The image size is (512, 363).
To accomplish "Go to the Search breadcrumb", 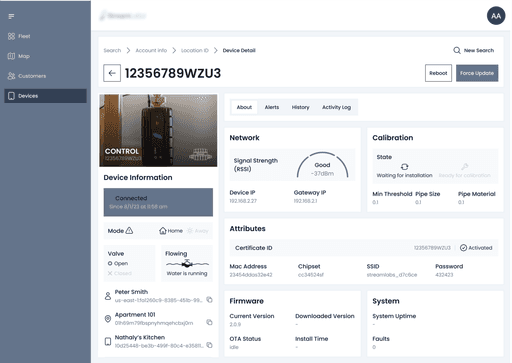I will (112, 50).
